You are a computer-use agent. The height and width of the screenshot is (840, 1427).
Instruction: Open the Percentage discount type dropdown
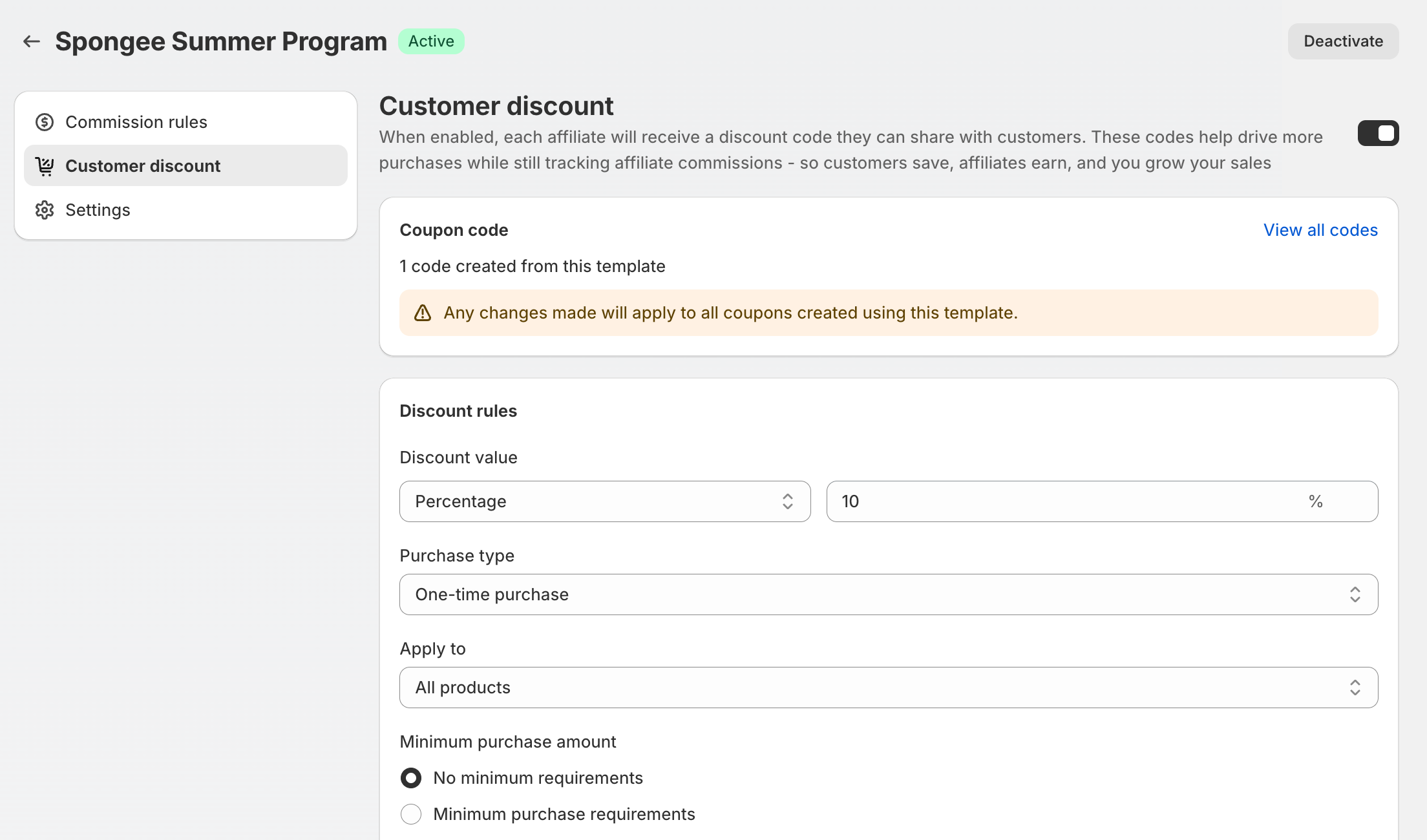coord(604,501)
